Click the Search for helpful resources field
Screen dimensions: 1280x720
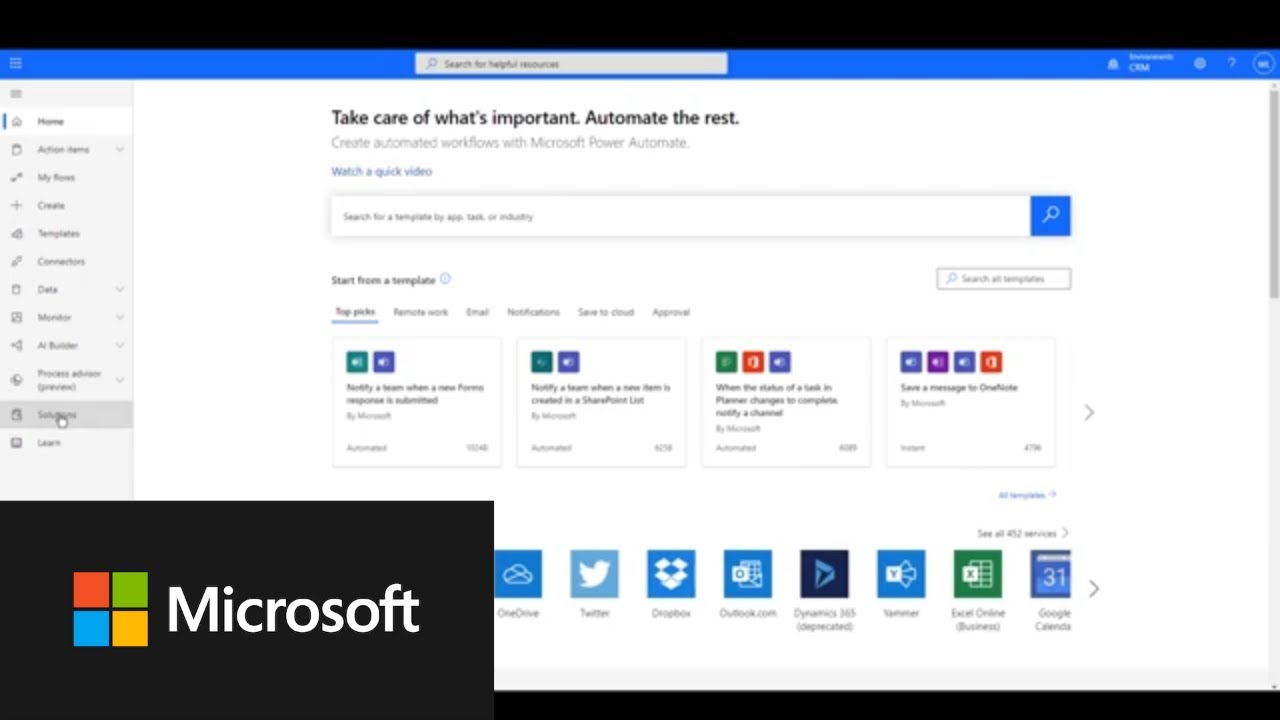pos(571,64)
